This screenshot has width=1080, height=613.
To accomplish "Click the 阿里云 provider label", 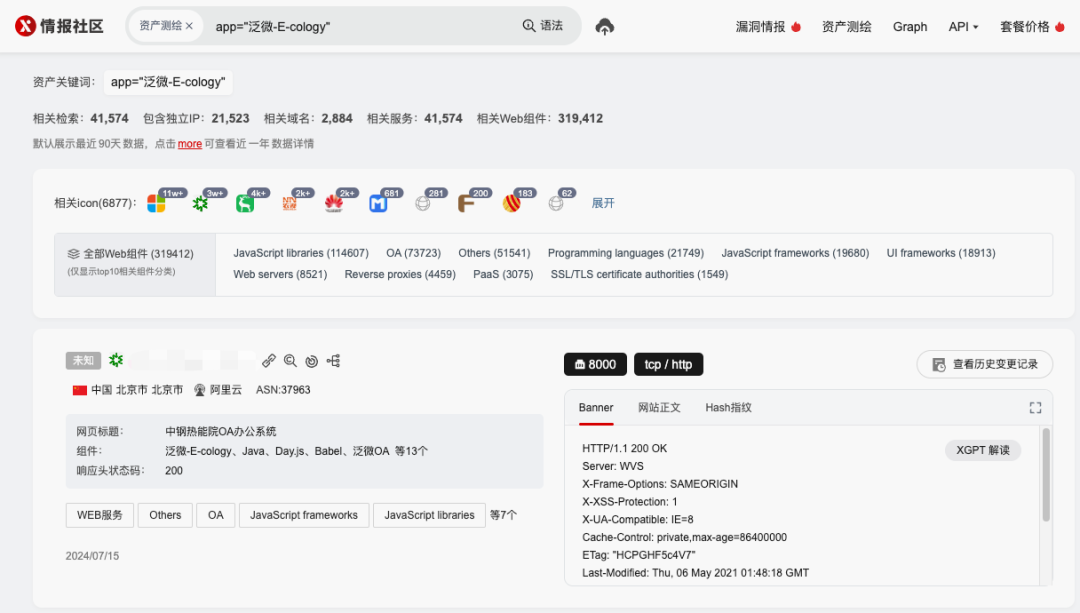I will pyautogui.click(x=226, y=390).
